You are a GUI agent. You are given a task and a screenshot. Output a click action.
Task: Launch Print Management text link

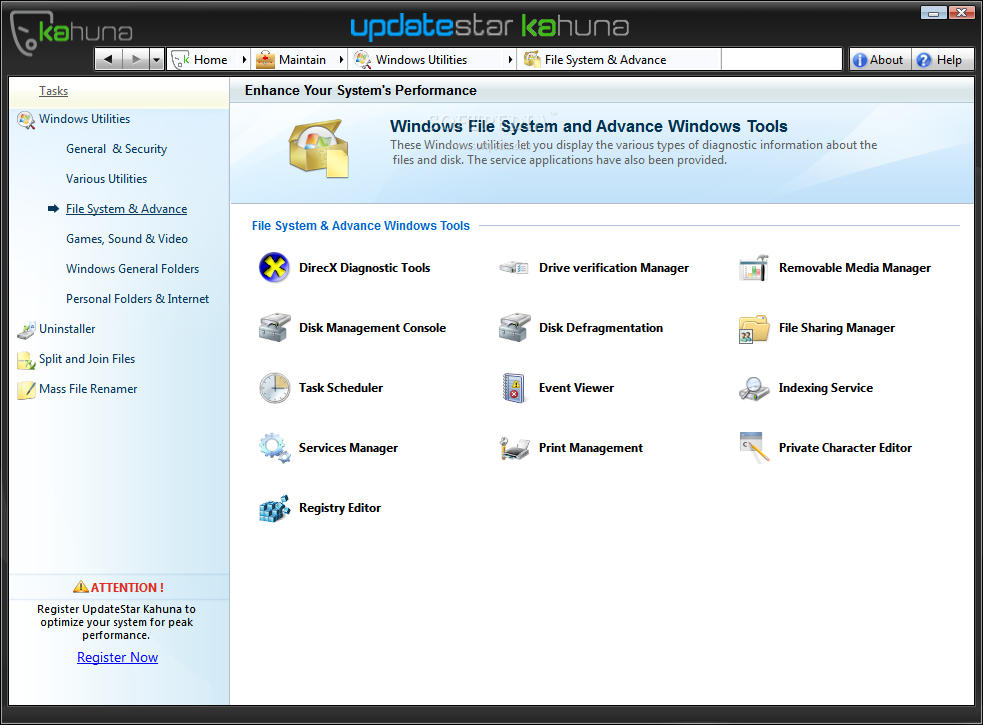(591, 448)
